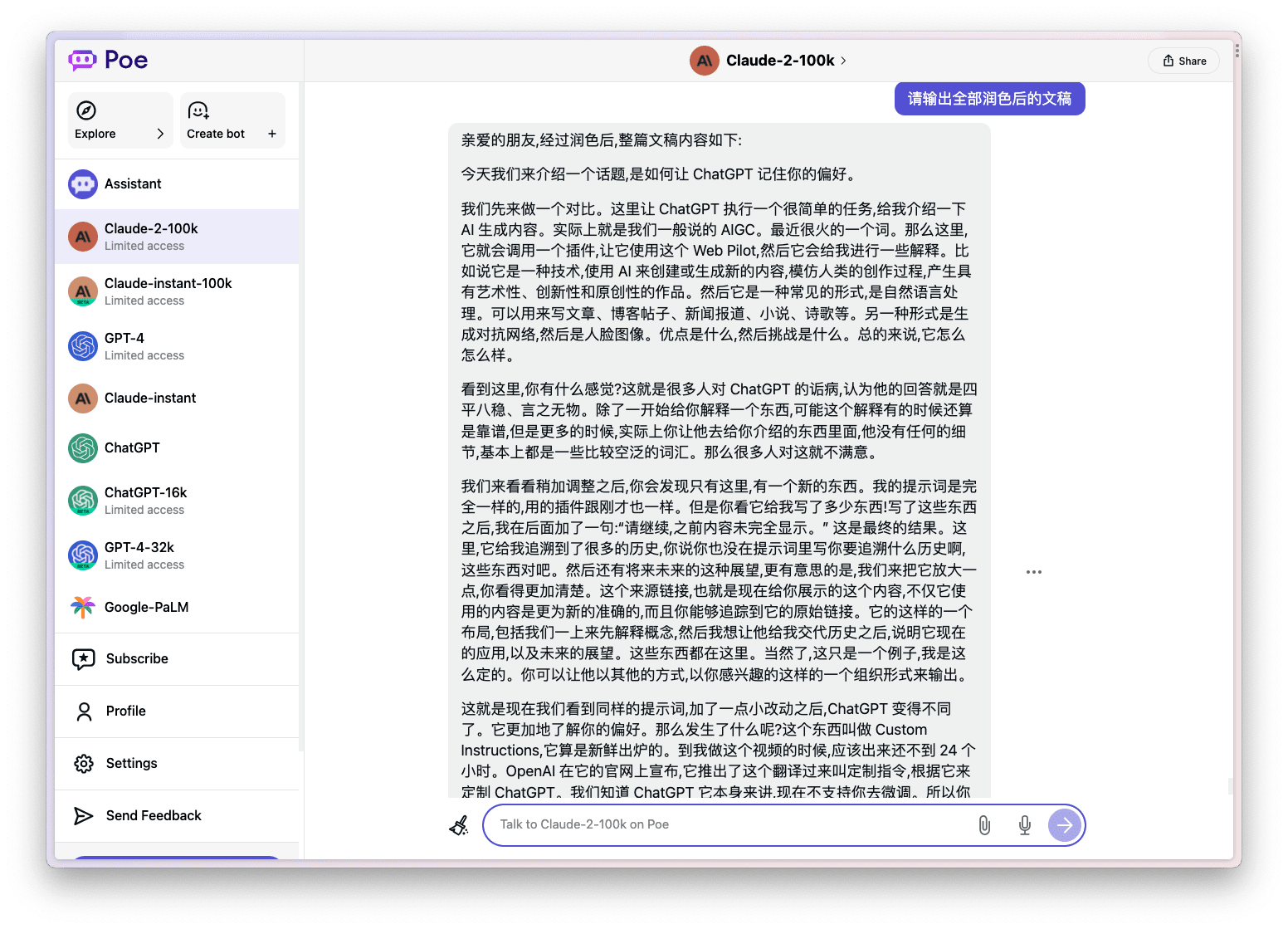This screenshot has width=1288, height=929.
Task: Open ChatGPT-16k bot avatar
Action: pyautogui.click(x=83, y=501)
